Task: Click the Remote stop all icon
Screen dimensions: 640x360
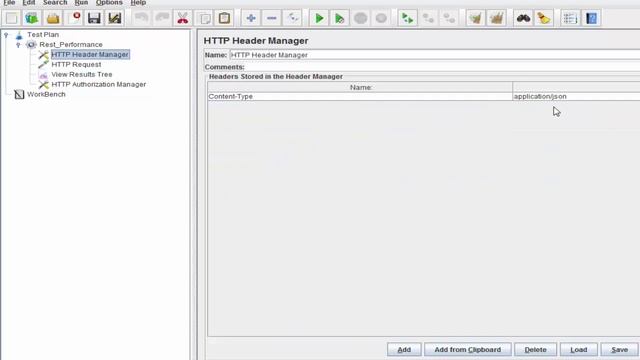Action: 428,18
